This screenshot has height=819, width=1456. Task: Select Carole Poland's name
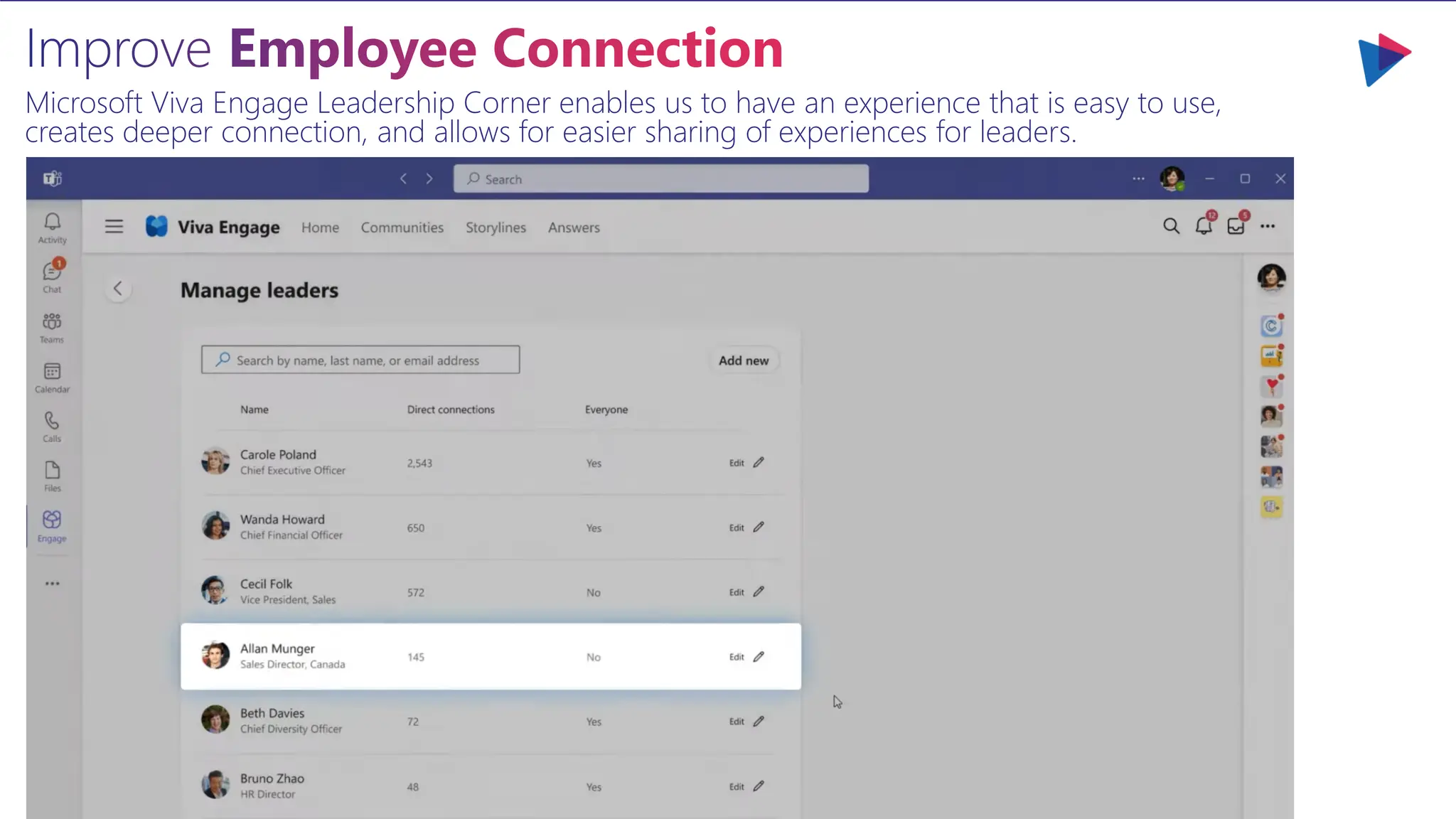tap(278, 454)
